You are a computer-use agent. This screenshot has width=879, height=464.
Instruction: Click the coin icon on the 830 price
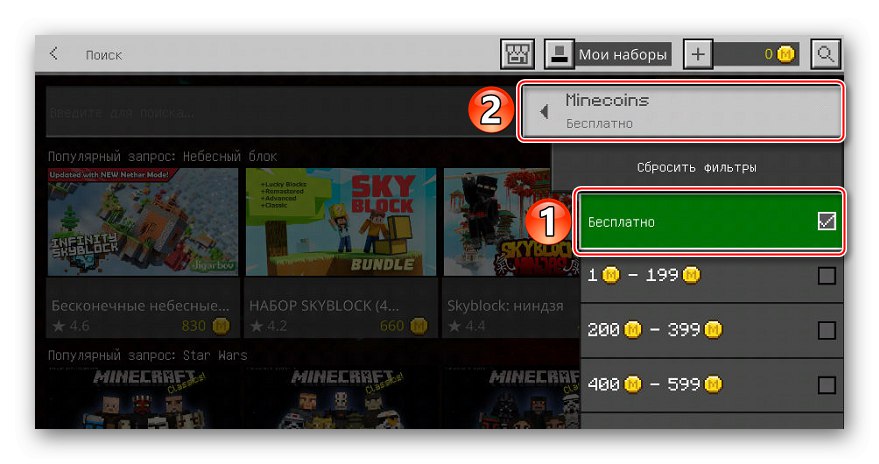click(x=221, y=326)
